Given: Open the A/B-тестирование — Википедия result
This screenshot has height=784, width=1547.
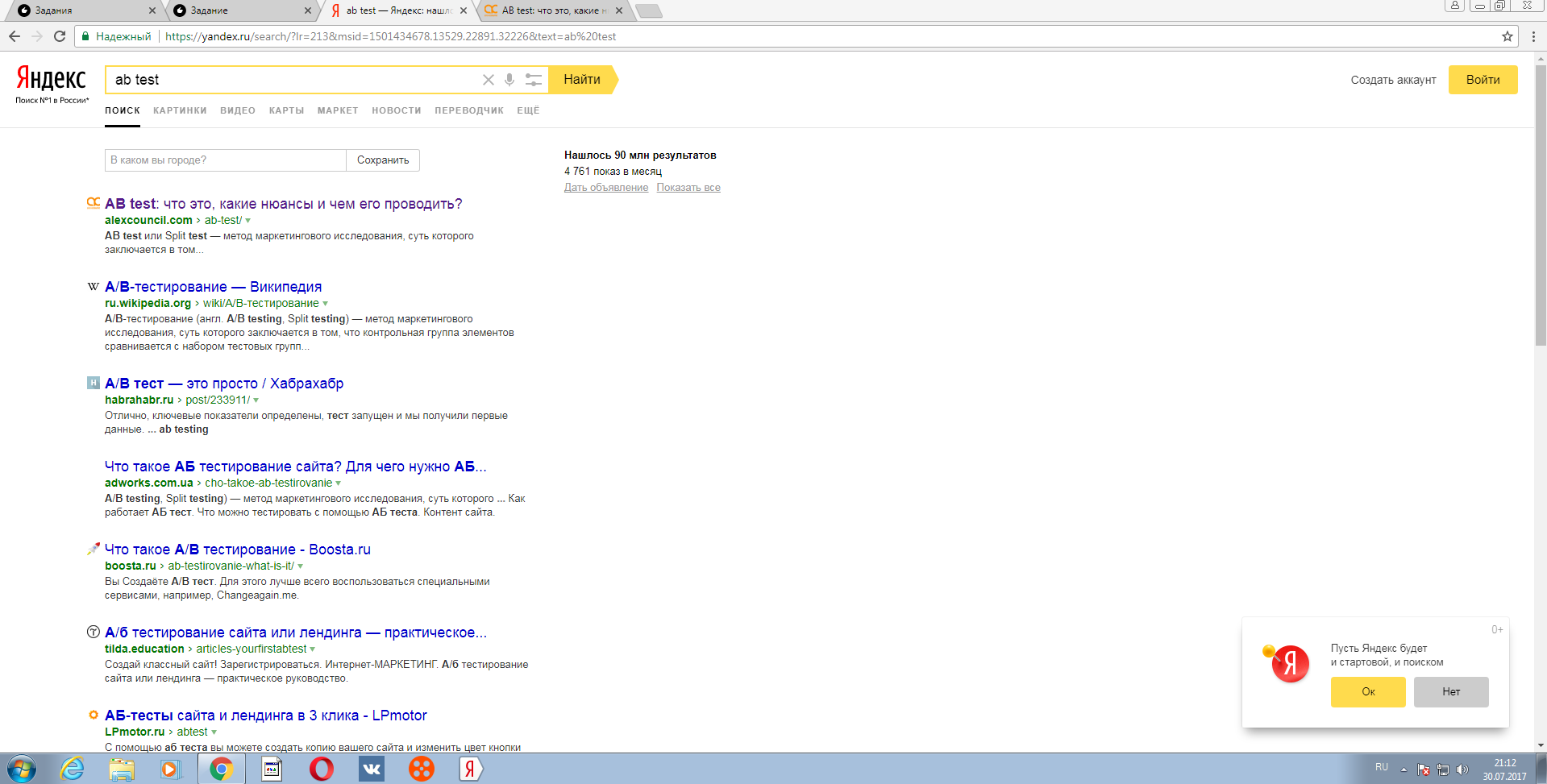Looking at the screenshot, I should tap(213, 287).
